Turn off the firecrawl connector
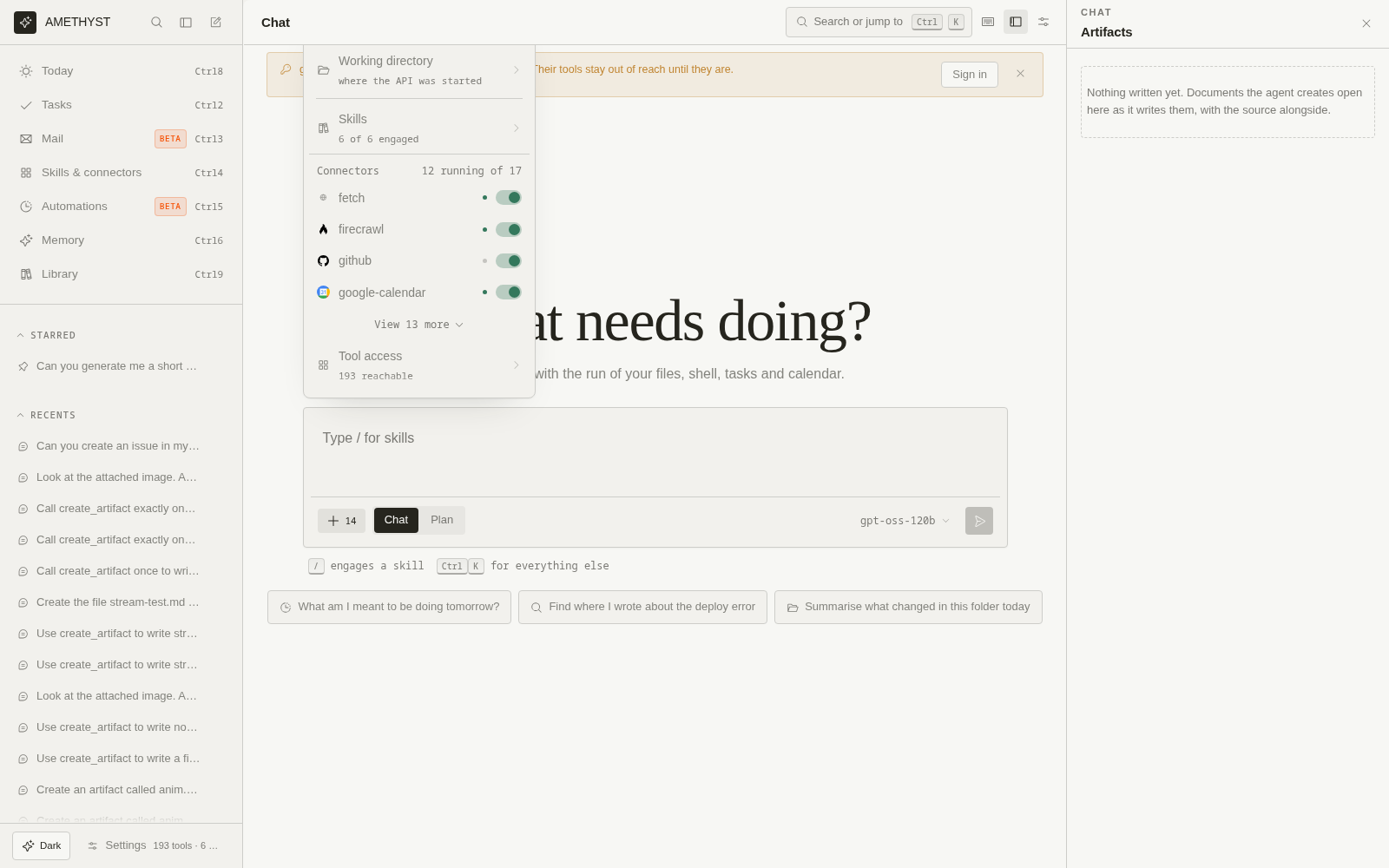 click(x=508, y=229)
